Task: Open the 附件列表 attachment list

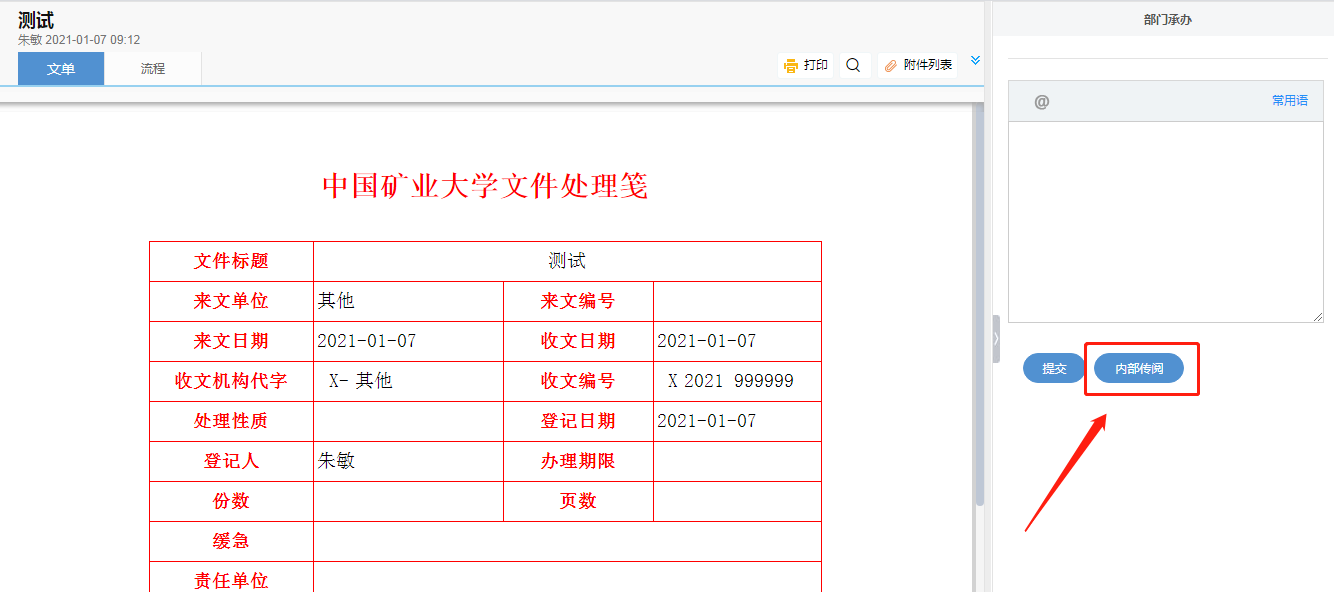Action: click(x=917, y=65)
